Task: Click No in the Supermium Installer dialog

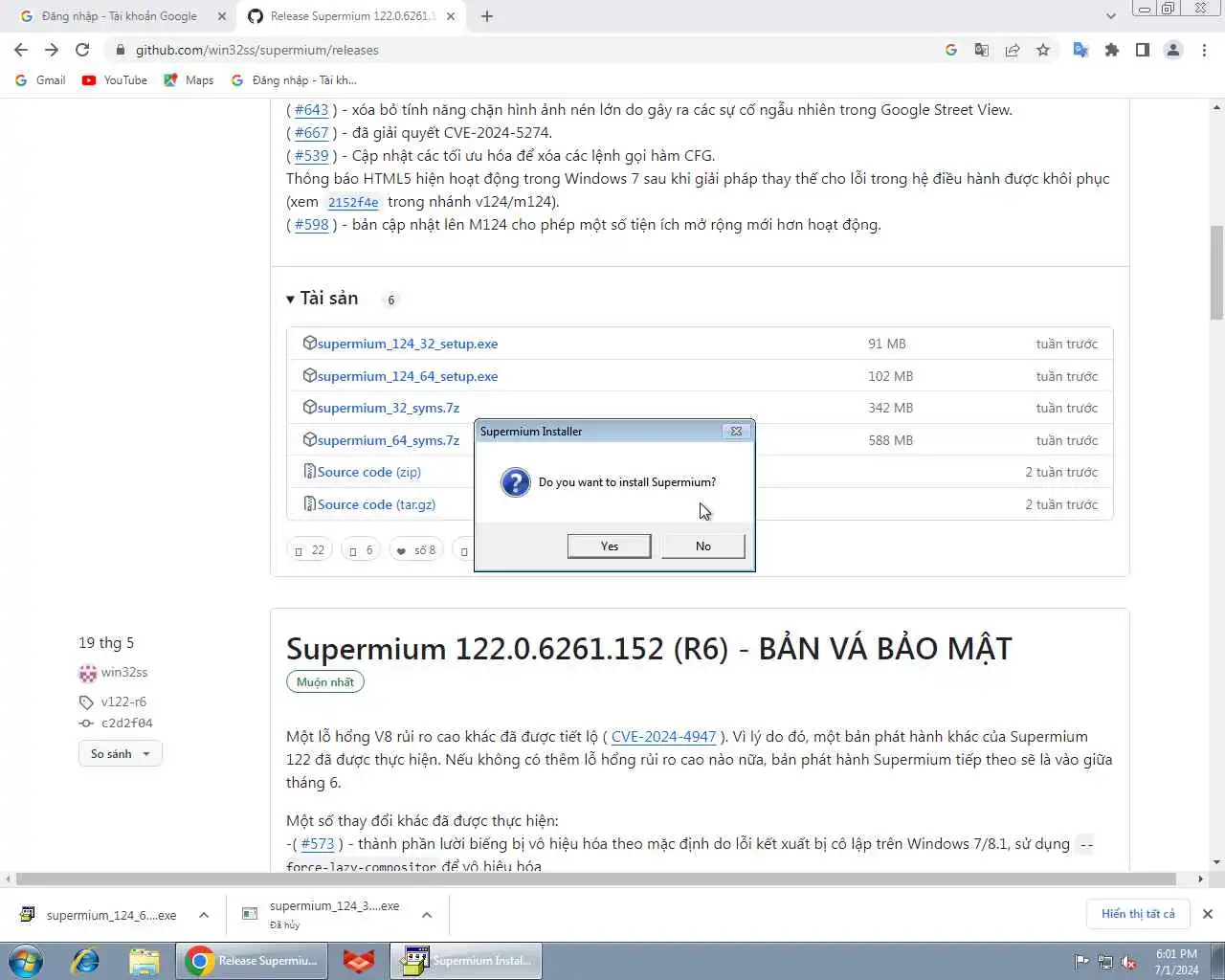Action: tap(702, 546)
